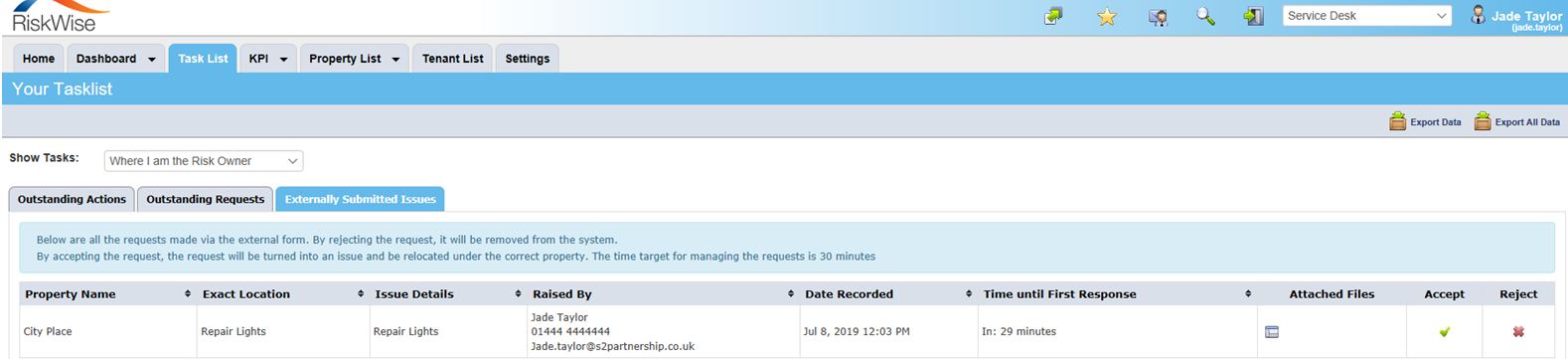The image size is (1568, 359).
Task: Open the Tenant List tab
Action: [x=452, y=59]
